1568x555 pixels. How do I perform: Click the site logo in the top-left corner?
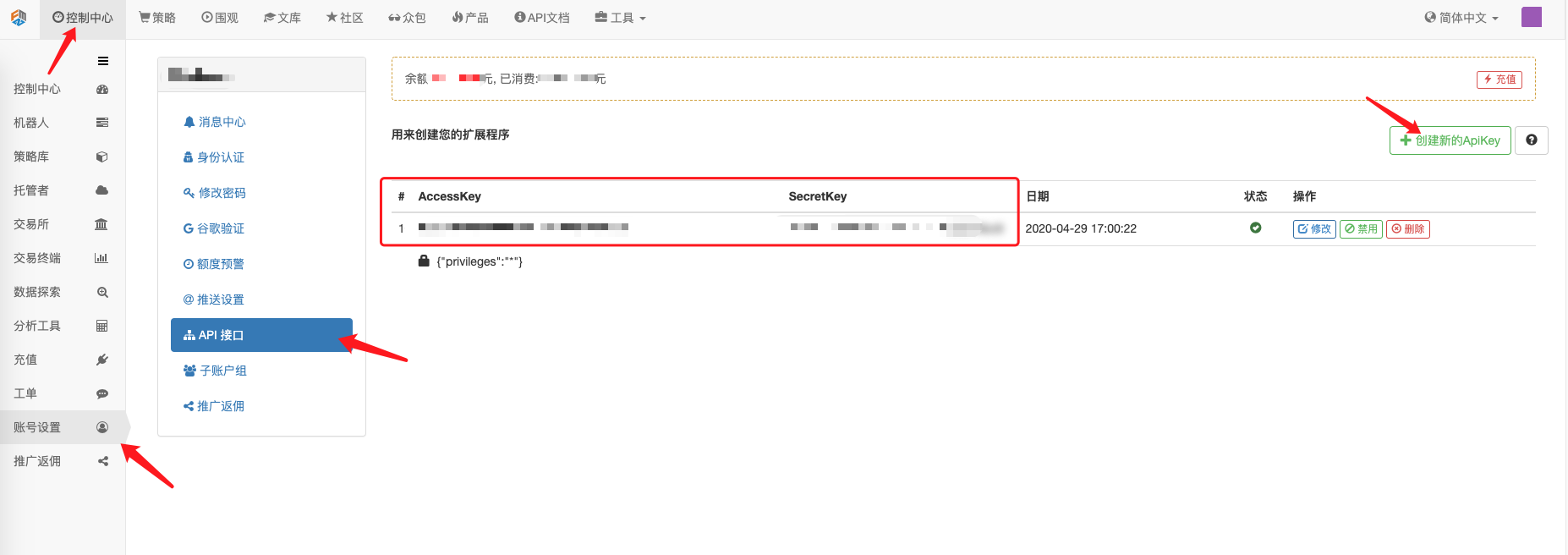(x=19, y=17)
